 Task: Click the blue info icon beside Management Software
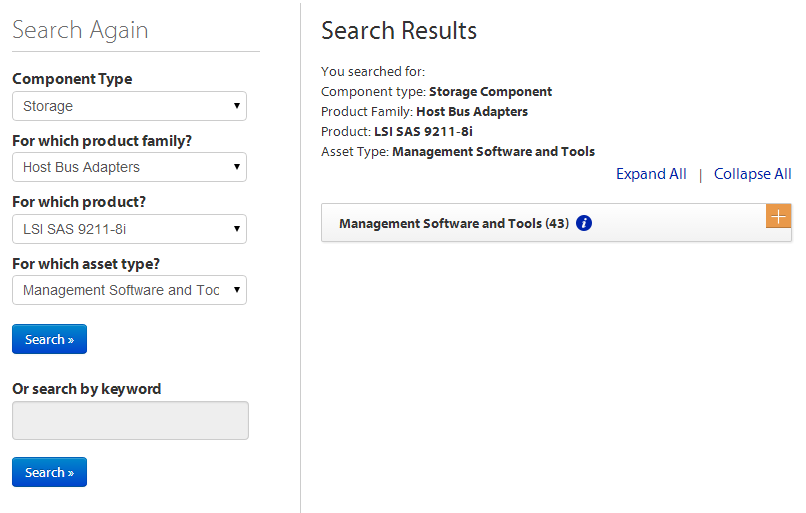click(x=584, y=223)
